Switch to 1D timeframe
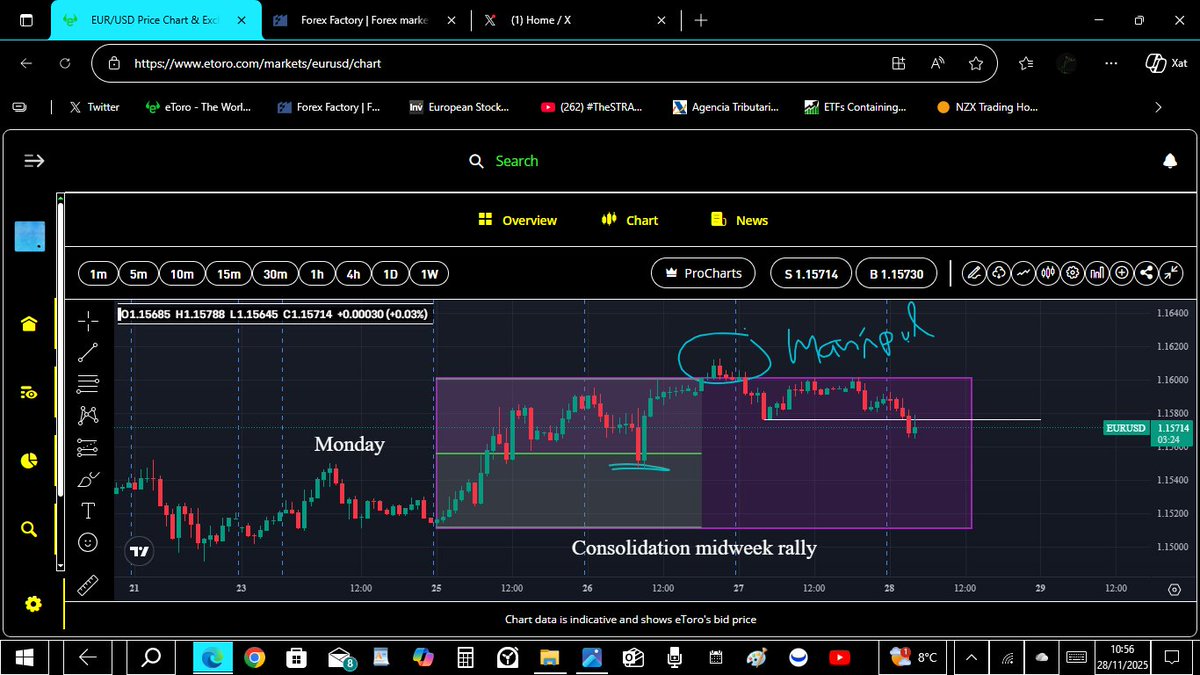The width and height of the screenshot is (1200, 675). [x=391, y=274]
